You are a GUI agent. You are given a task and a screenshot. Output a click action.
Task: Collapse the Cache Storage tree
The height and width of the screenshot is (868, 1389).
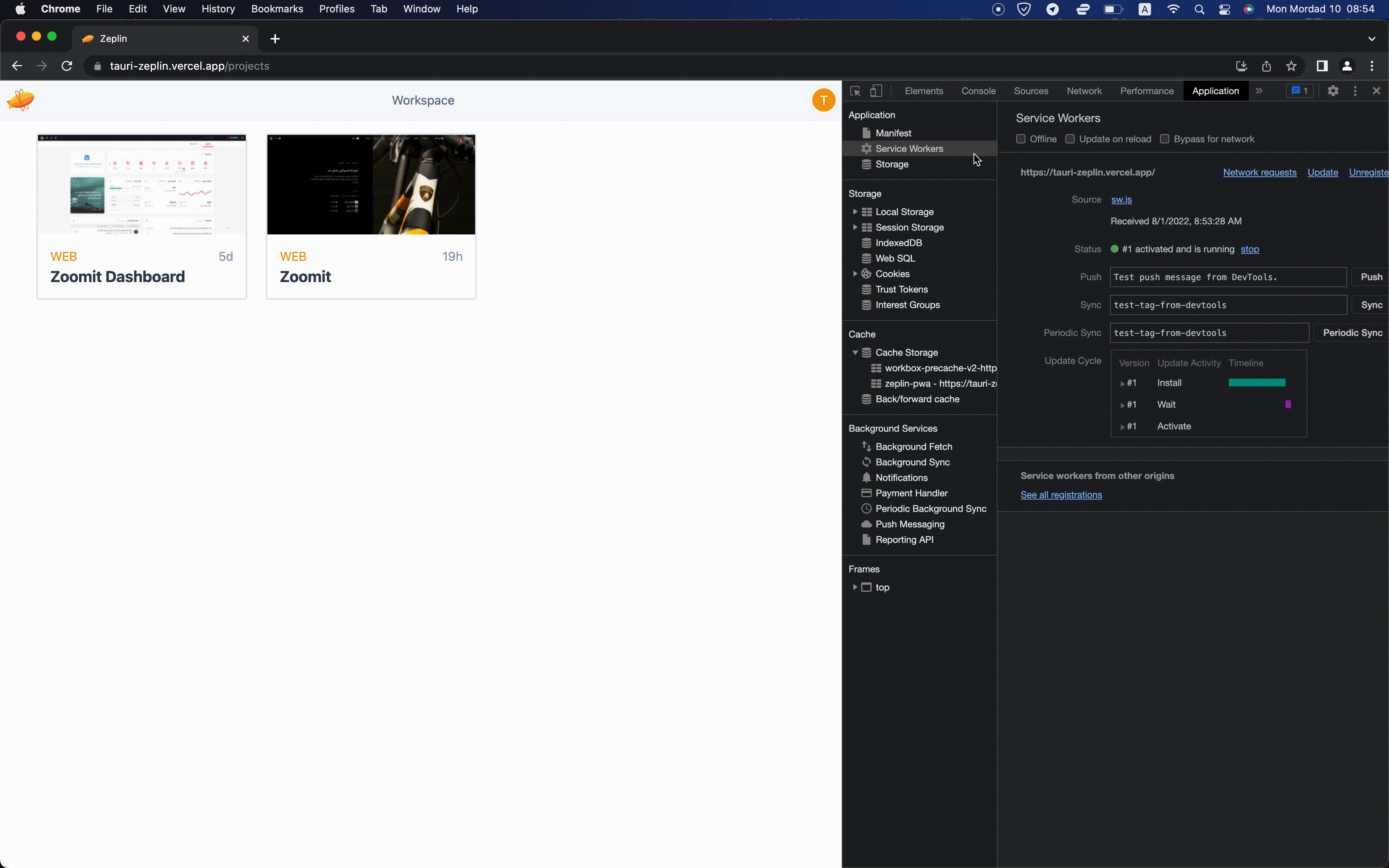tap(855, 353)
